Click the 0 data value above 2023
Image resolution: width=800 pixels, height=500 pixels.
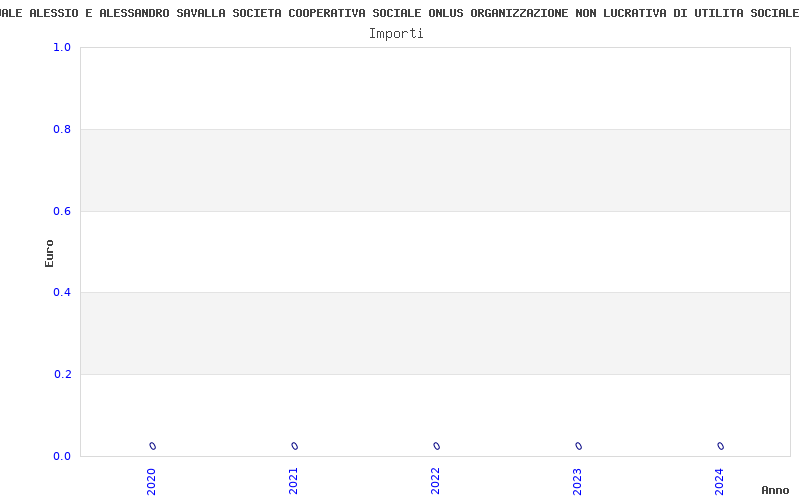(578, 446)
